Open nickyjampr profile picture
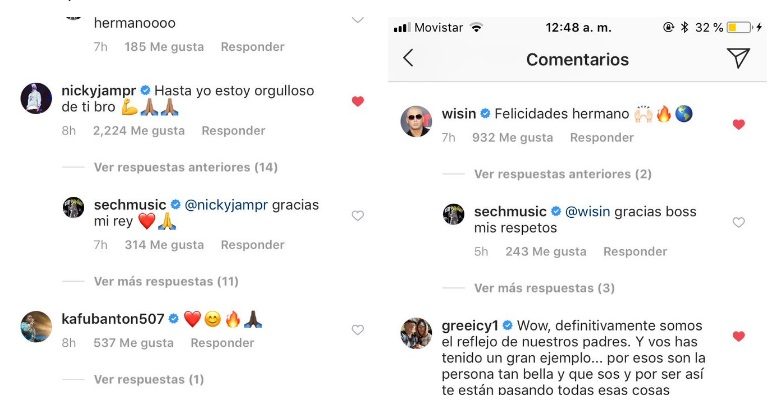 coord(38,100)
